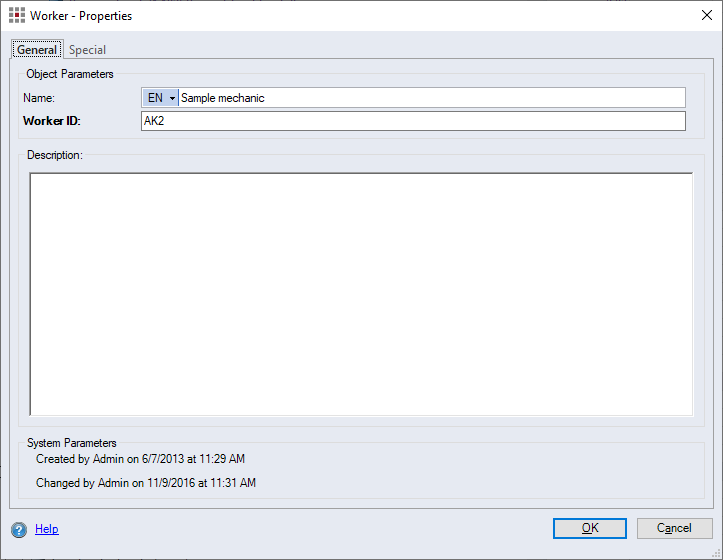Click the "Worker - Properties" title bar text
723x560 pixels.
[x=81, y=16]
